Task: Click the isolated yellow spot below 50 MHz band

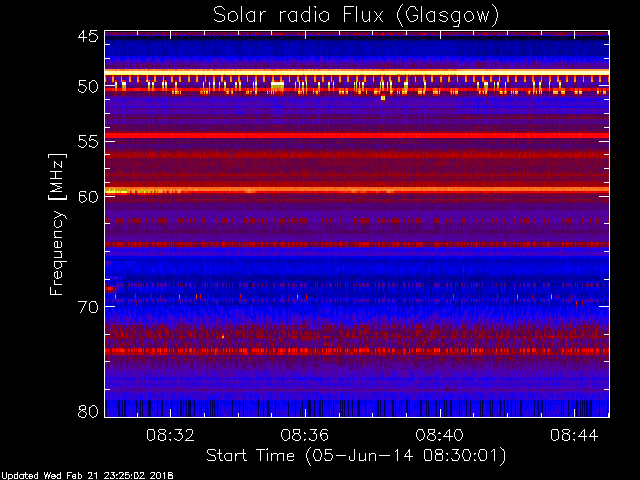Action: coord(383,98)
